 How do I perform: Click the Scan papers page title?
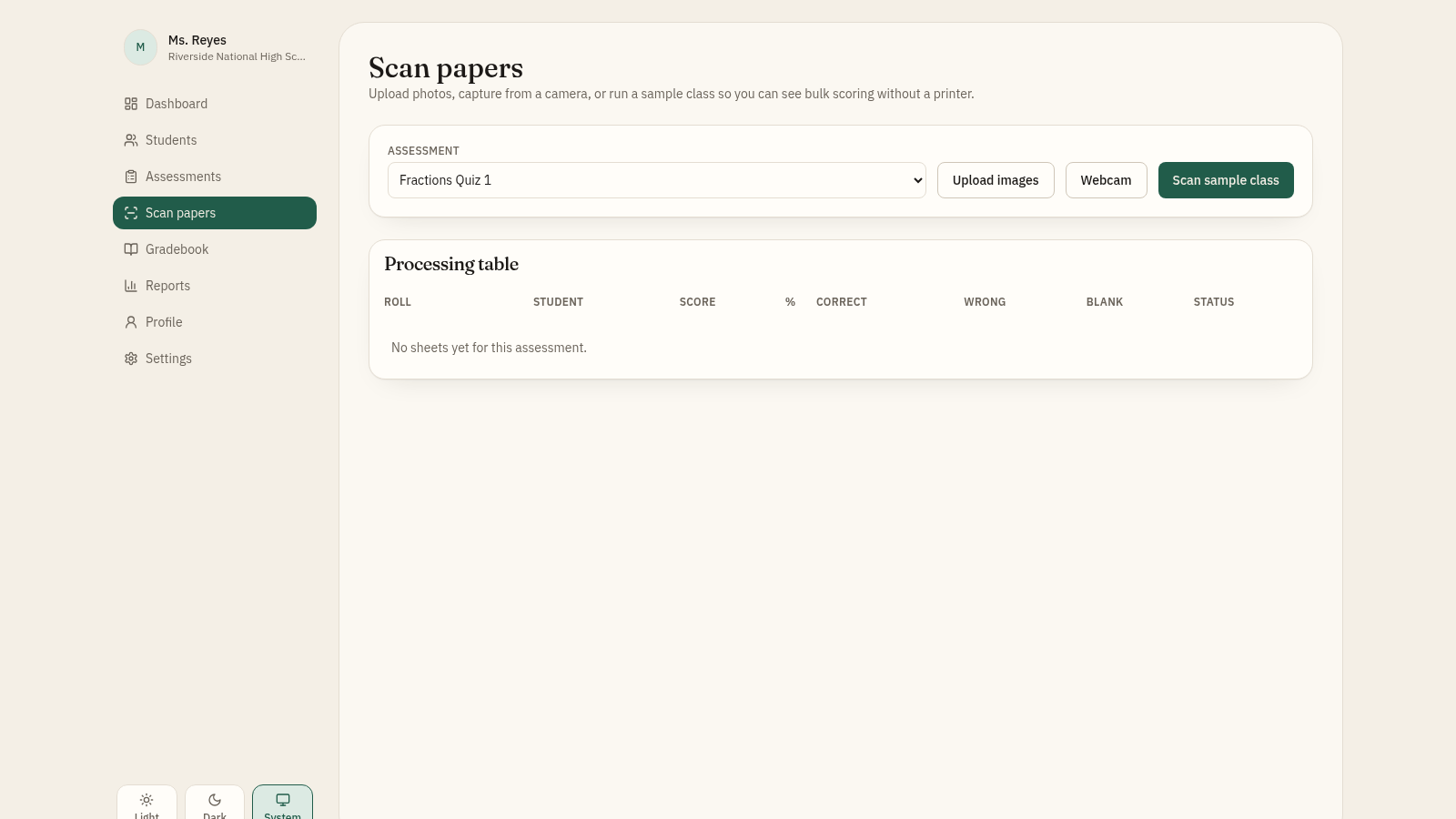pos(446,68)
